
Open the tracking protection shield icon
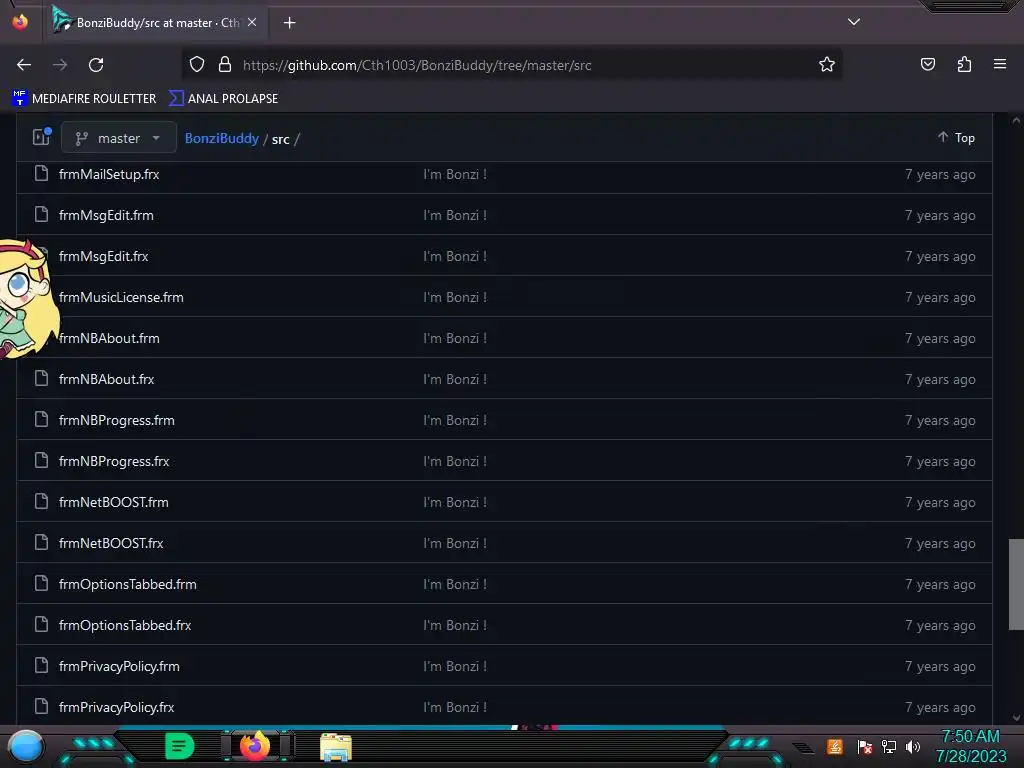197,64
